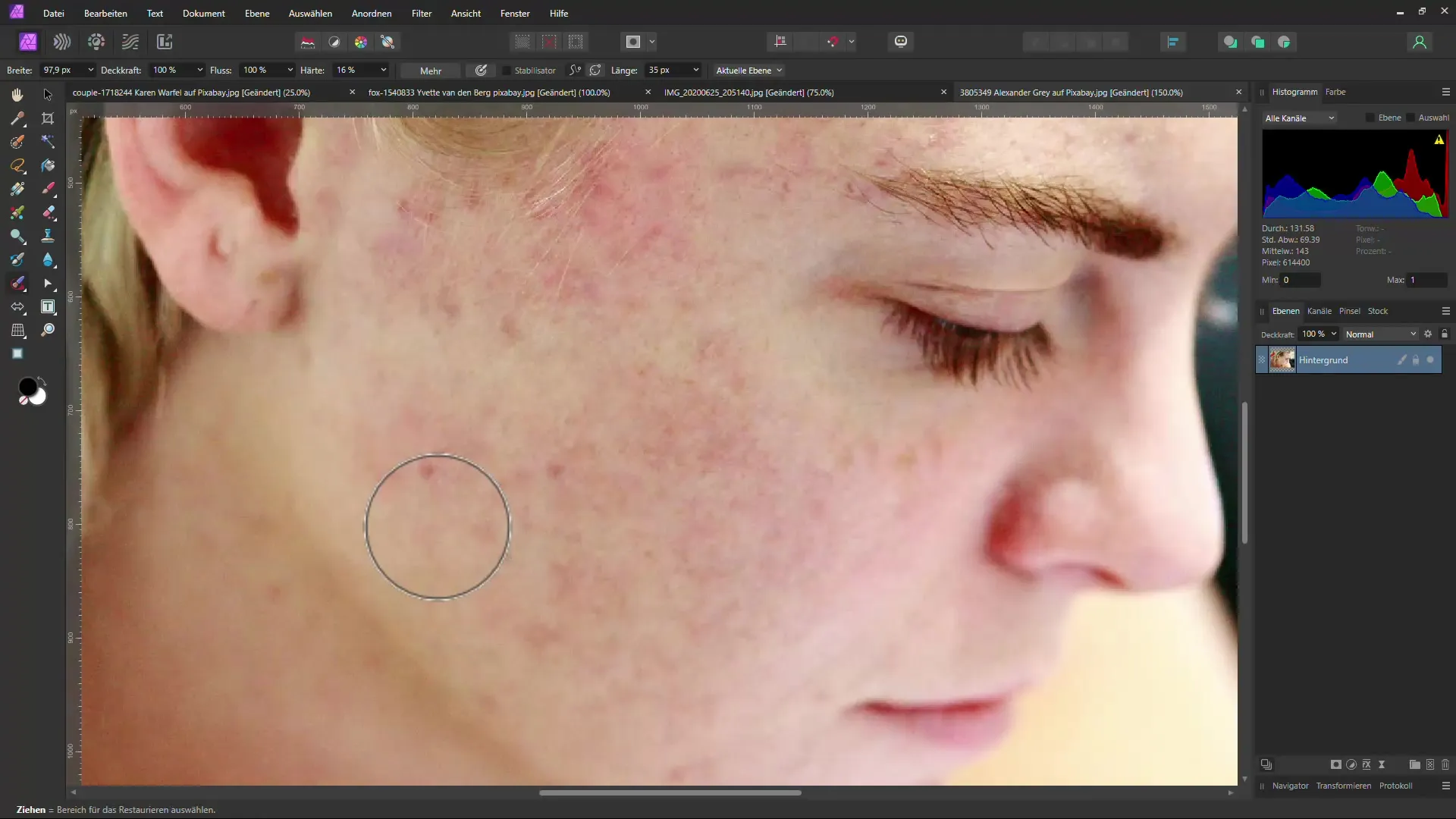Open the Härte hardness dropdown
This screenshot has width=1456, height=819.
pyautogui.click(x=383, y=71)
